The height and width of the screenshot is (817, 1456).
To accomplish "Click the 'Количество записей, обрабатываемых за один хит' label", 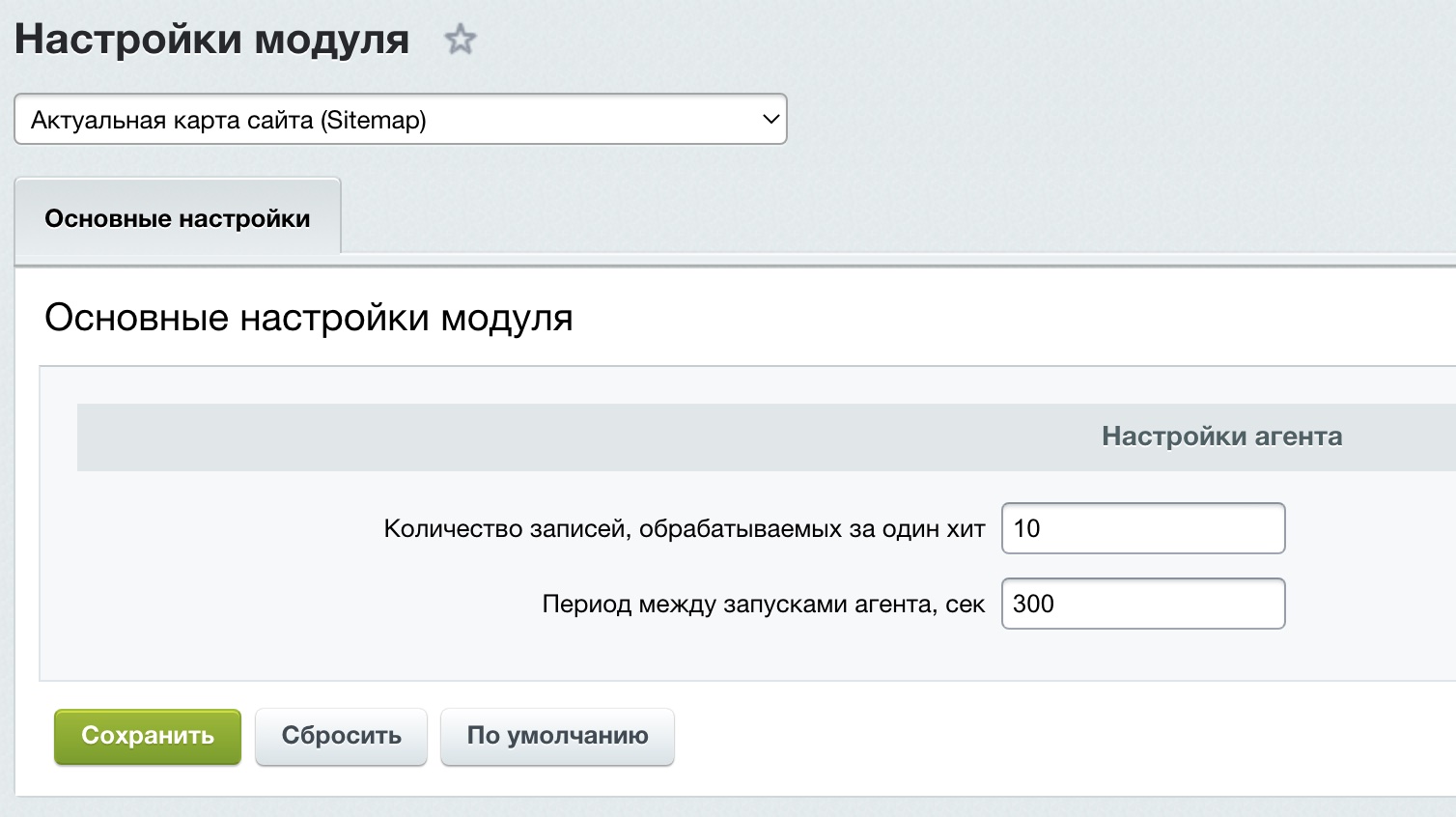I will pos(685,529).
